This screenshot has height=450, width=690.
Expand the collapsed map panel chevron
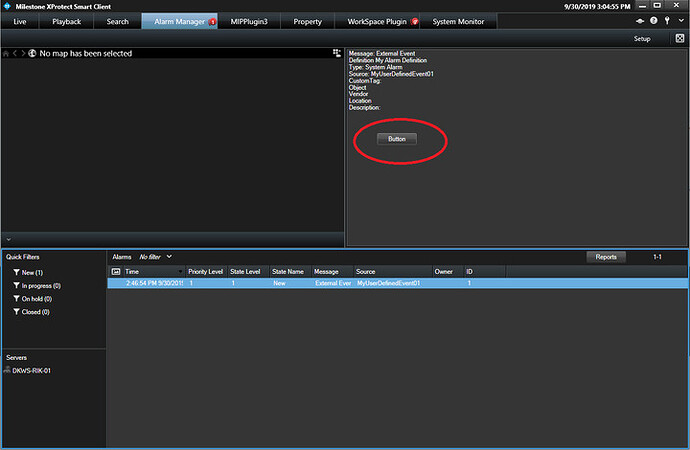tap(7, 239)
